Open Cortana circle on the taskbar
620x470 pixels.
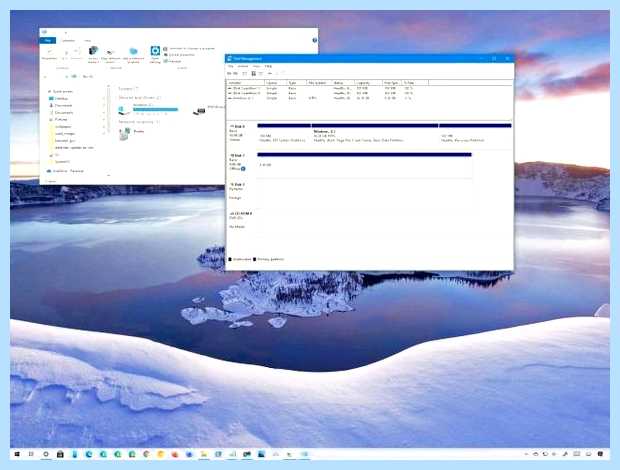pyautogui.click(x=46, y=454)
